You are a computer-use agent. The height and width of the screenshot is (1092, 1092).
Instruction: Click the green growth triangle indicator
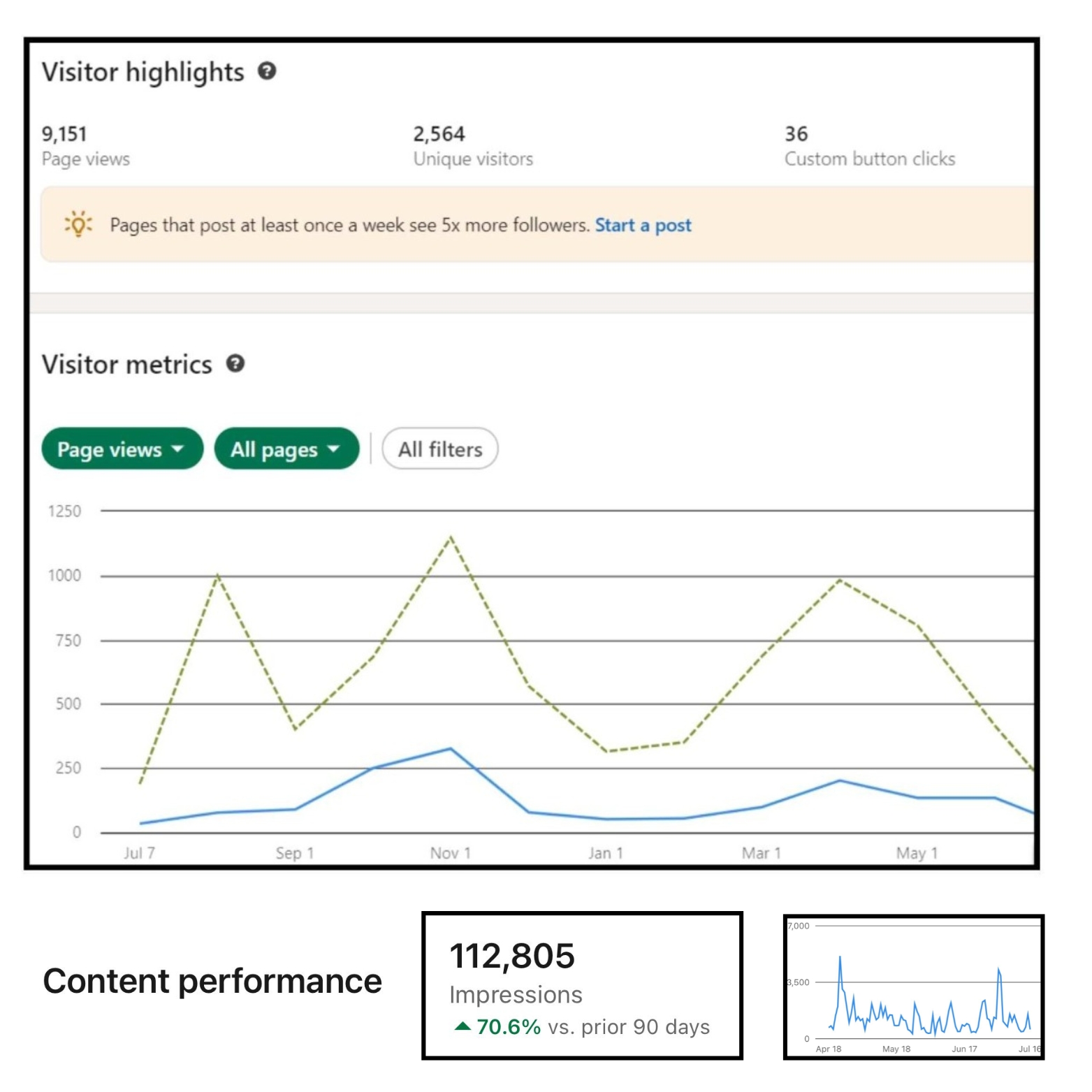[463, 1026]
